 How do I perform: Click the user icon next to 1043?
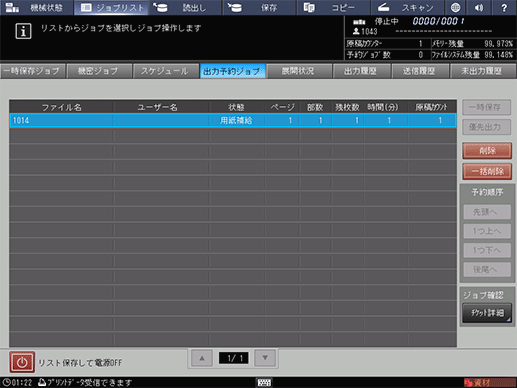pos(356,31)
